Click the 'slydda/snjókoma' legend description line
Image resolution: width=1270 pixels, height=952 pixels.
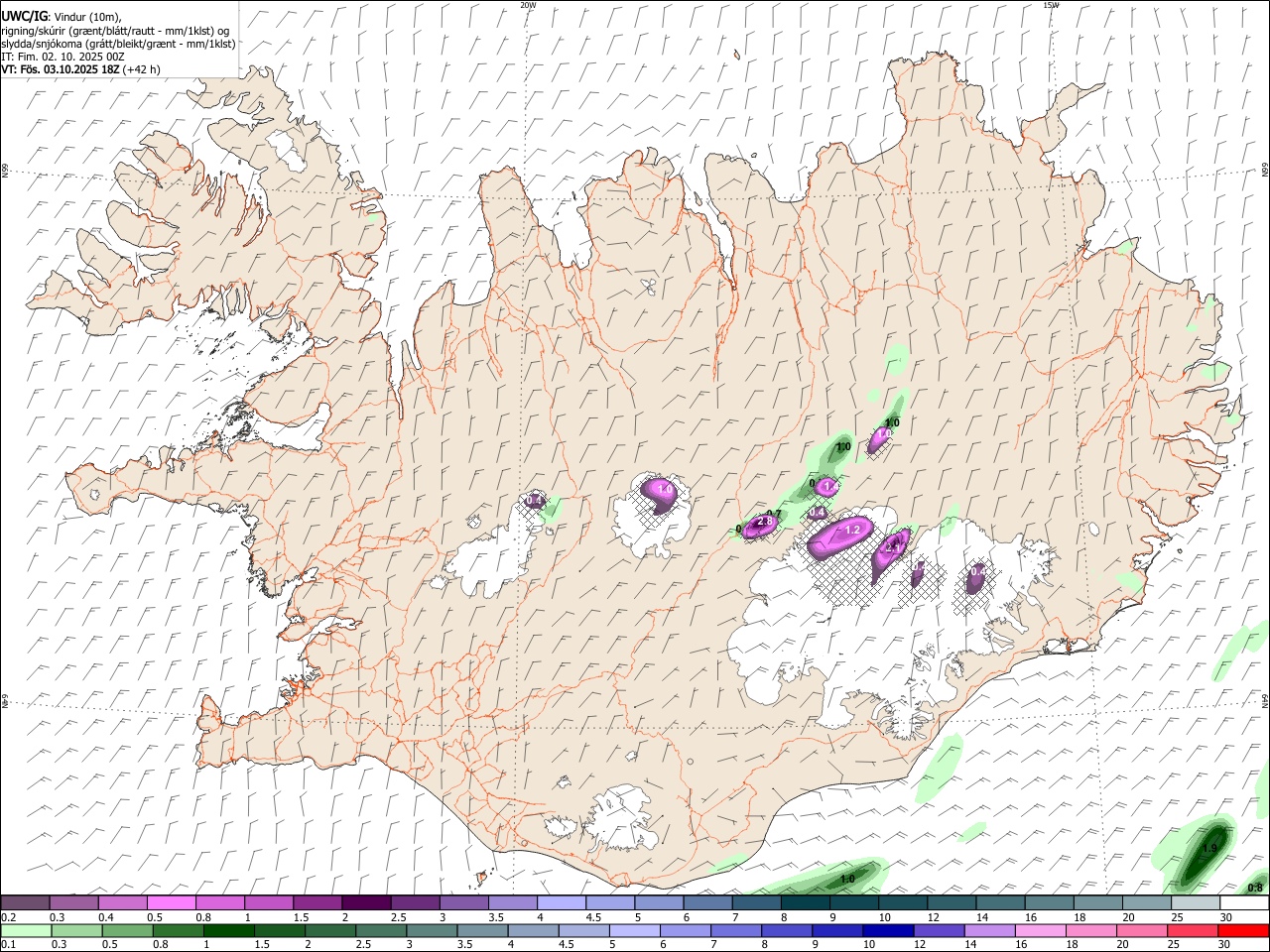[x=118, y=44]
